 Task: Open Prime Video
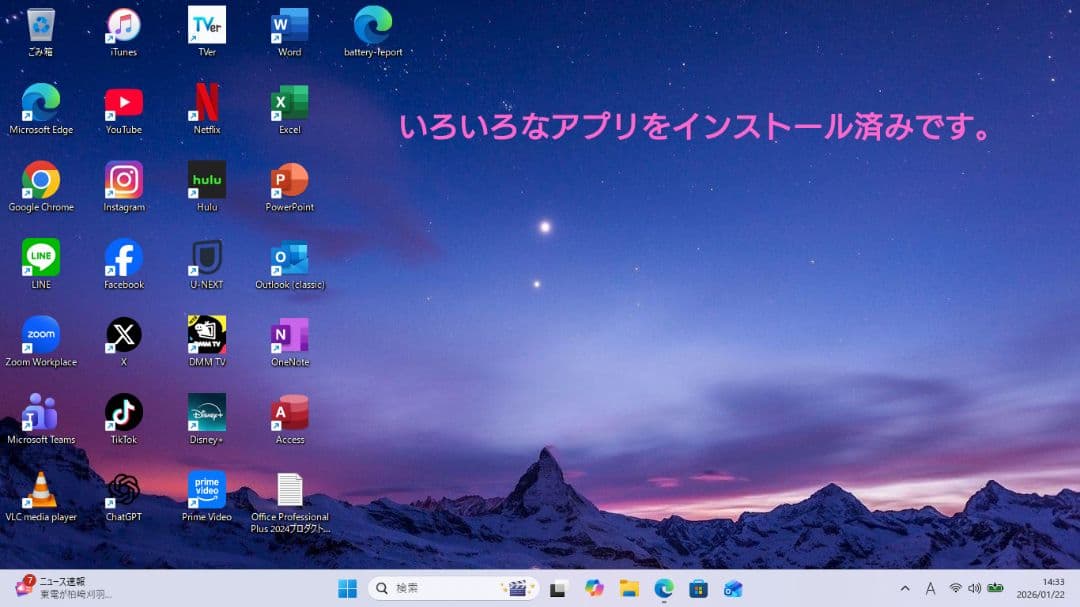tap(205, 490)
